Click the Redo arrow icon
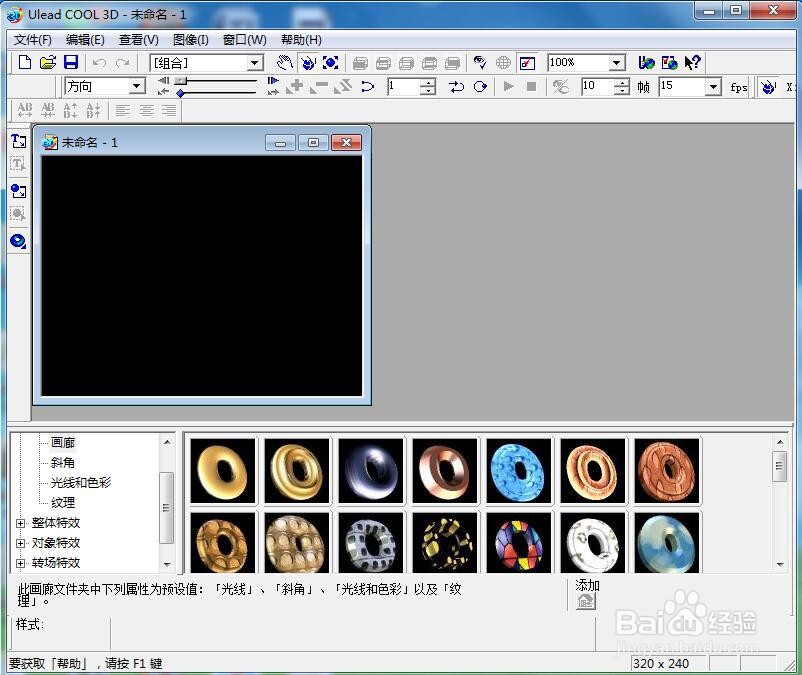 tap(122, 63)
